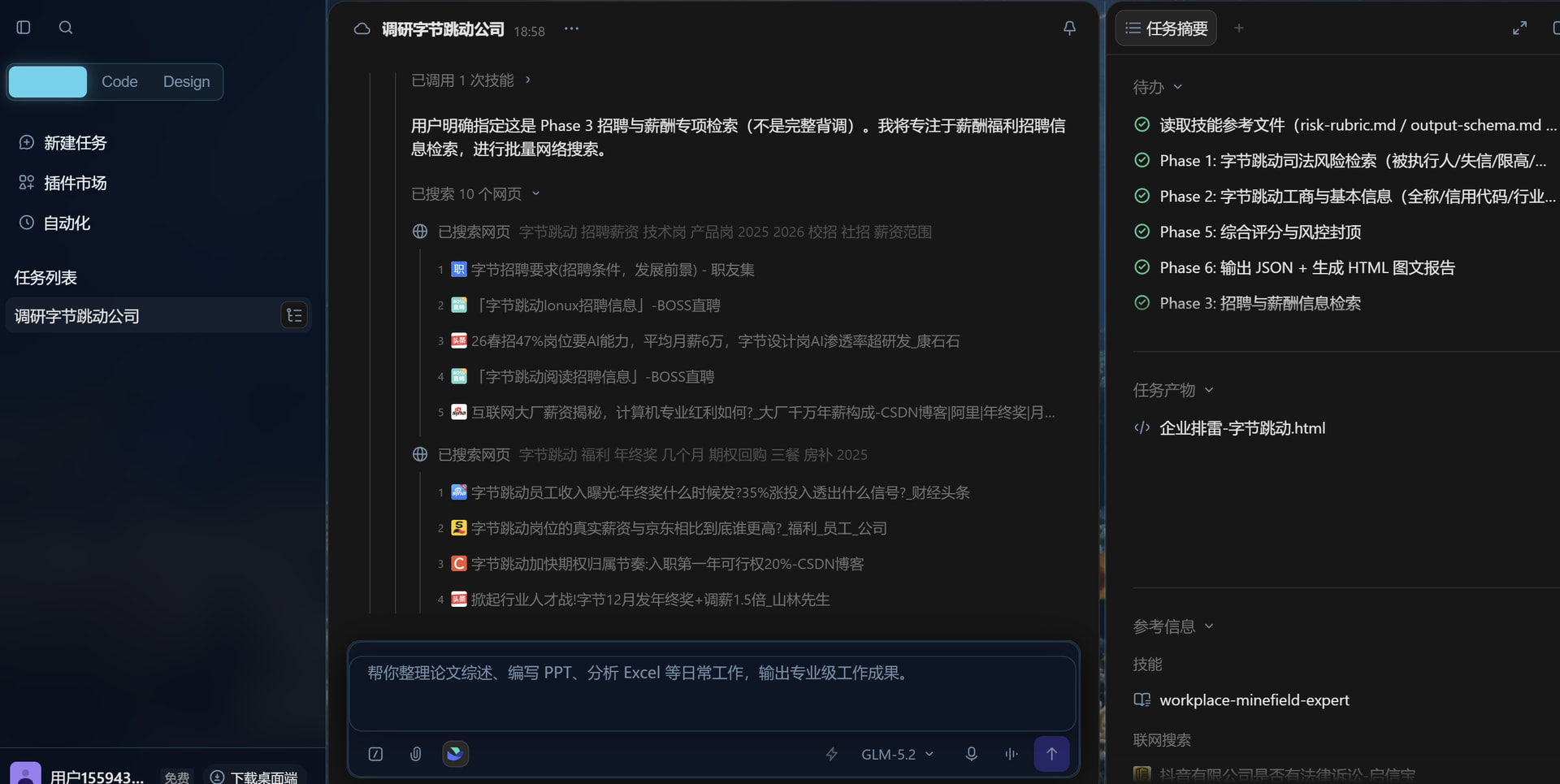Screen dimensions: 1560x784
Task: Open the 字节跳动加快期权归属节奏 CSDN result
Action: [667, 564]
